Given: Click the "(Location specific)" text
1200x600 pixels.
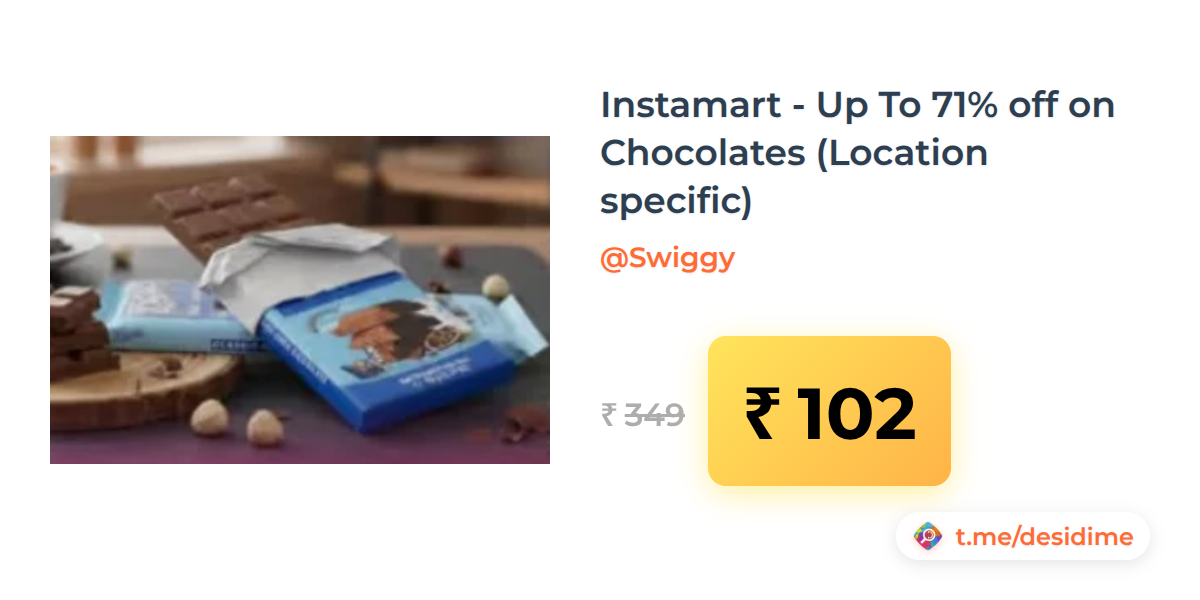Looking at the screenshot, I should pos(794,177).
